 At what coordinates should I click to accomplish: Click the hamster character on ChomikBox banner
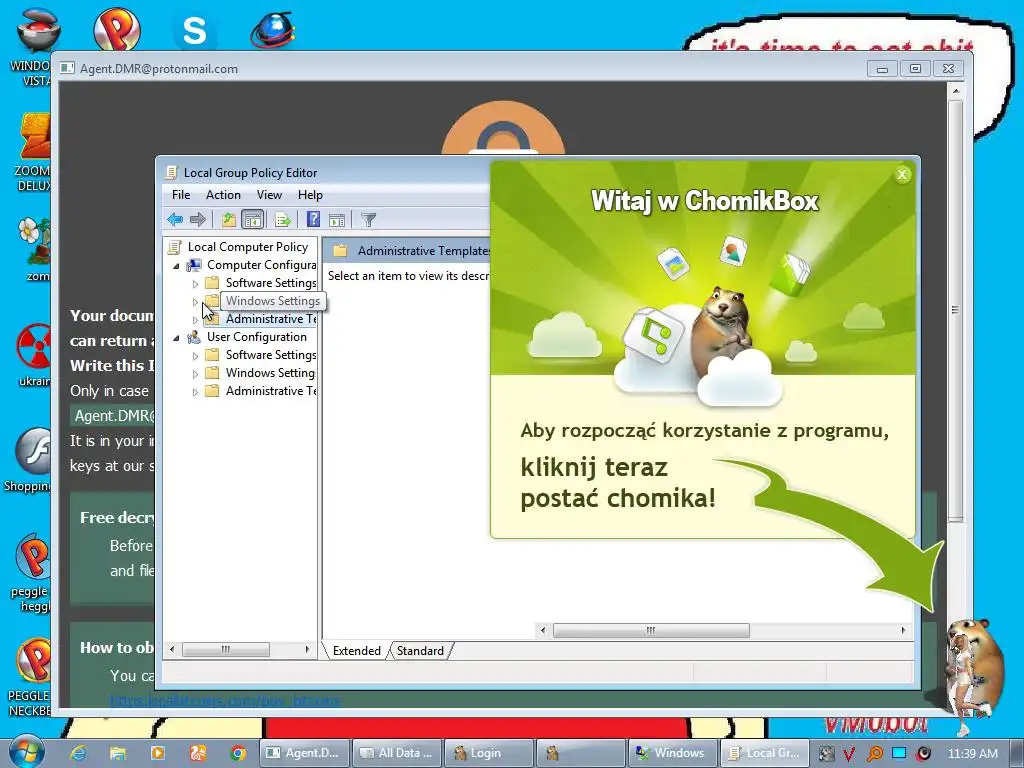tap(723, 331)
